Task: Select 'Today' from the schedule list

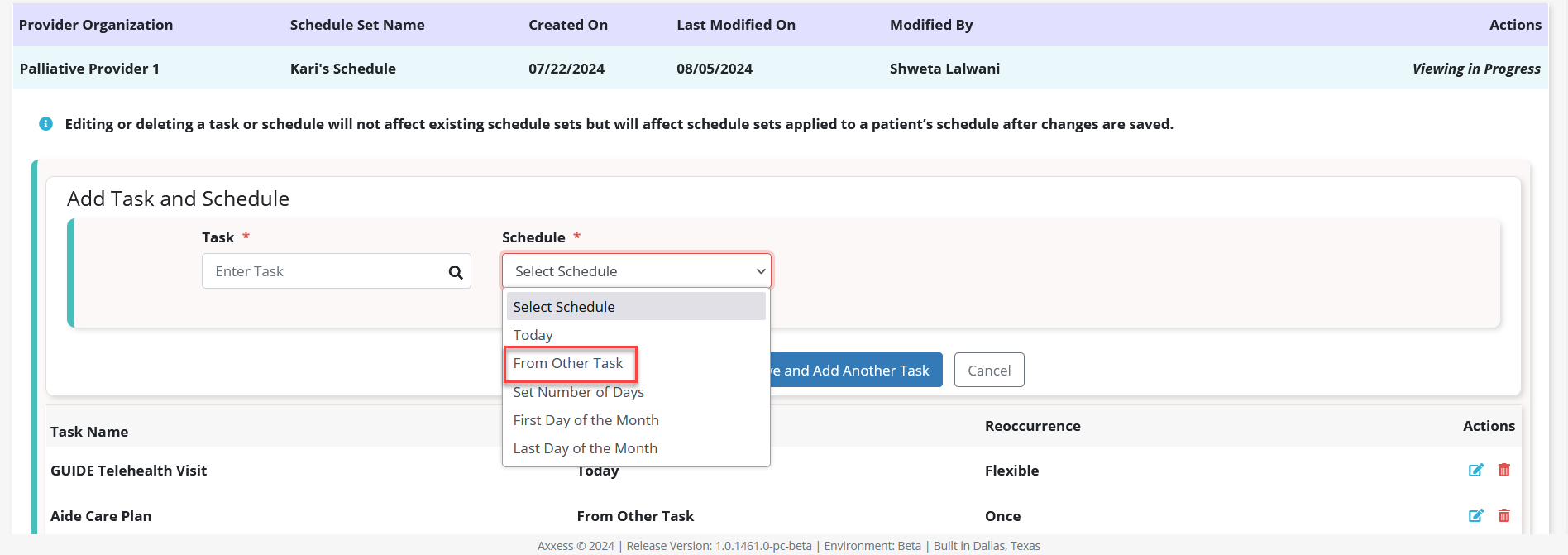Action: tap(533, 335)
